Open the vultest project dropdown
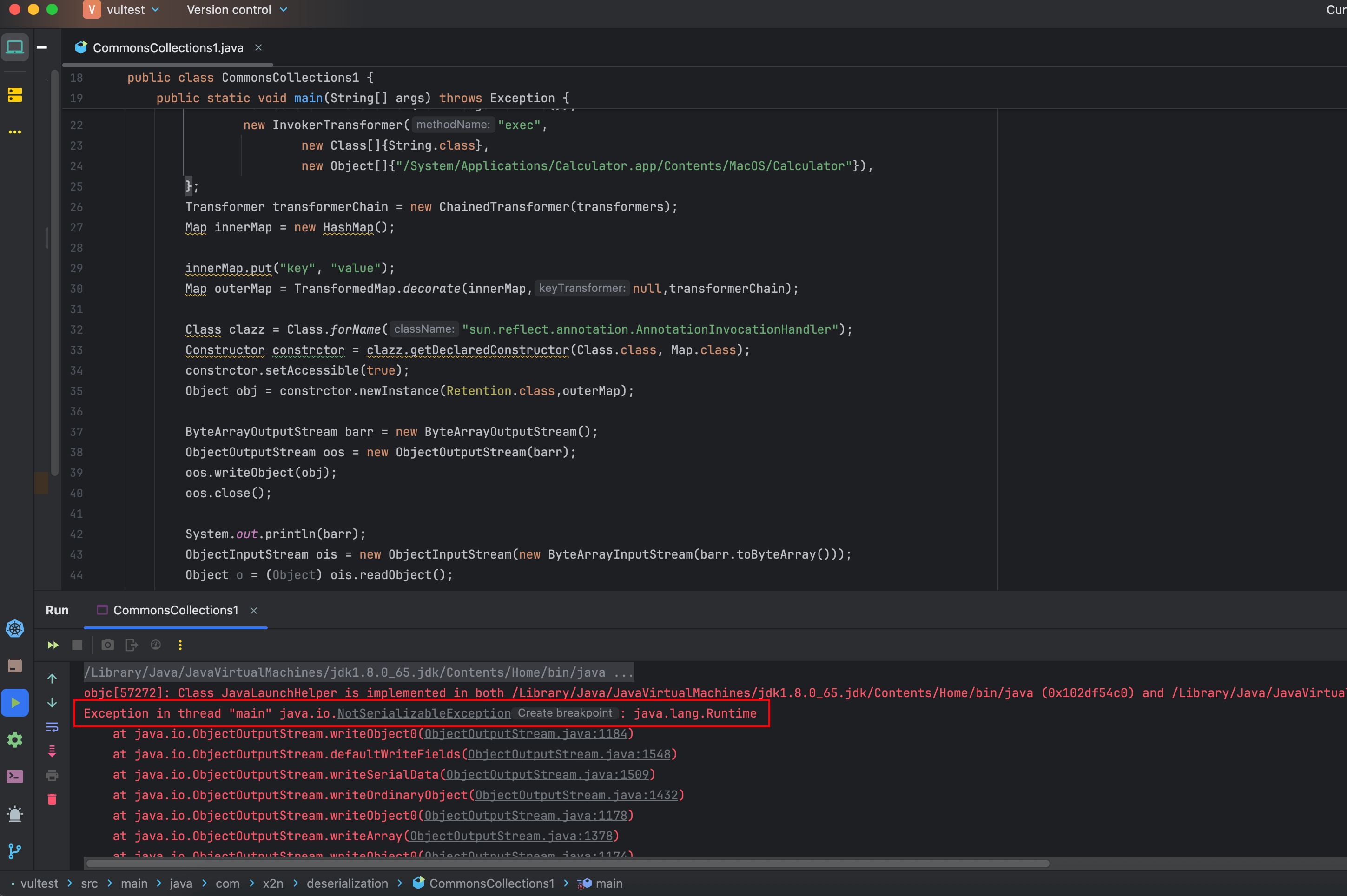Viewport: 1347px width, 896px height. 132,10
